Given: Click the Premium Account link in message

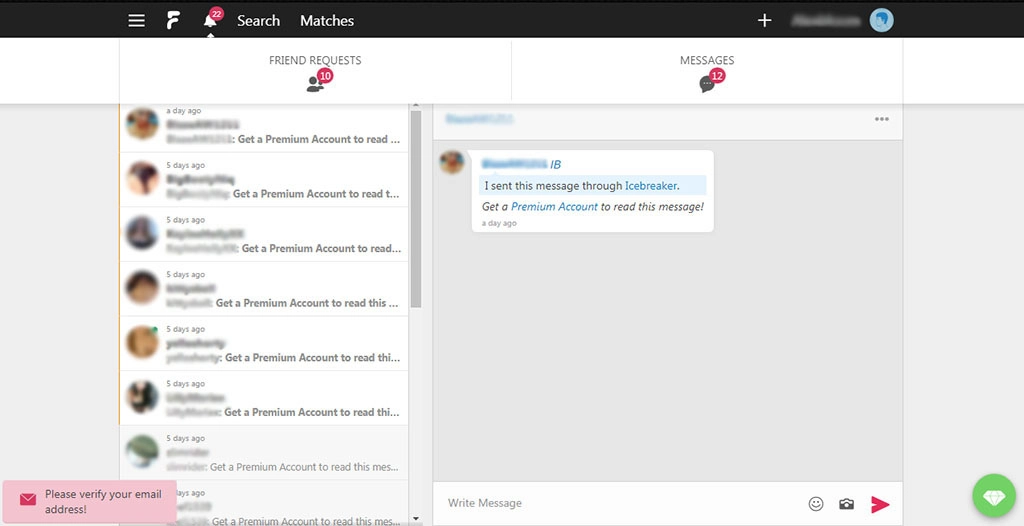Looking at the screenshot, I should pos(554,207).
